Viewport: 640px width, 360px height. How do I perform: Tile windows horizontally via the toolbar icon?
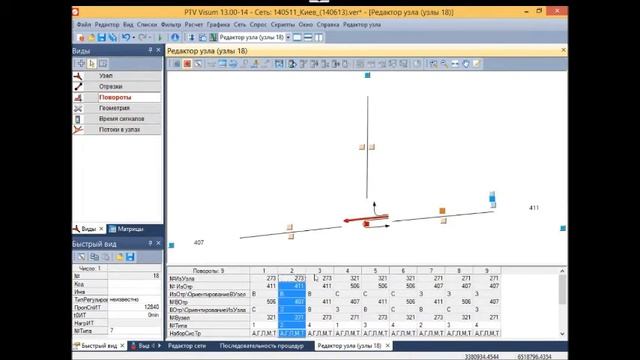click(308, 38)
